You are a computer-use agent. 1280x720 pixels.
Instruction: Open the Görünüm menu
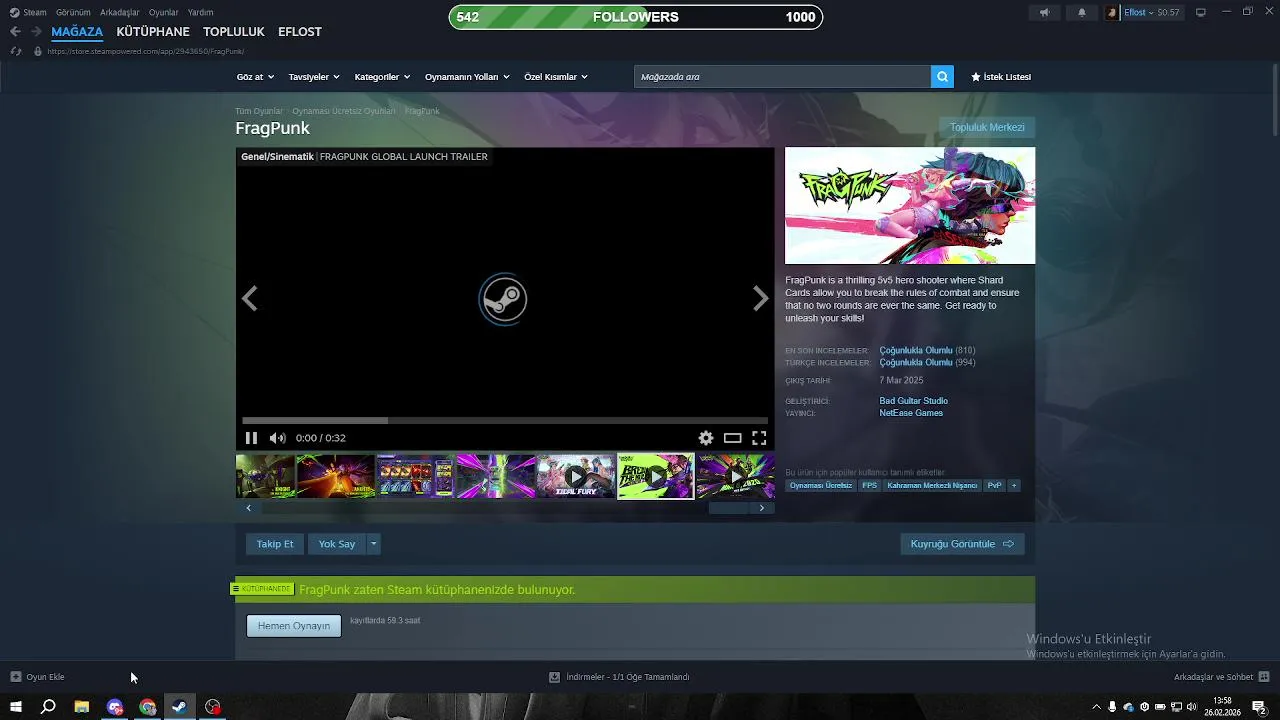pyautogui.click(x=73, y=13)
